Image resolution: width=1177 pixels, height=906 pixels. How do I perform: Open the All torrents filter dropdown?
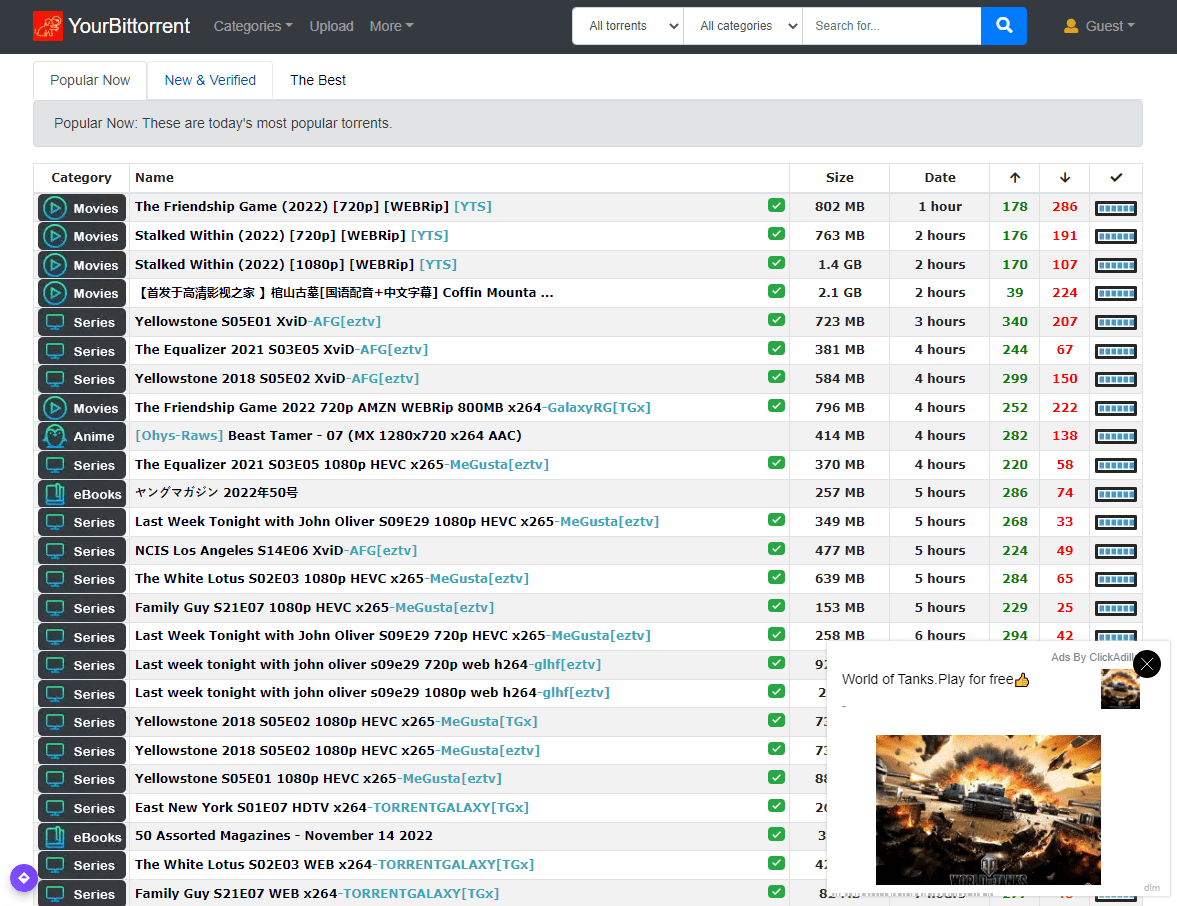[x=628, y=26]
